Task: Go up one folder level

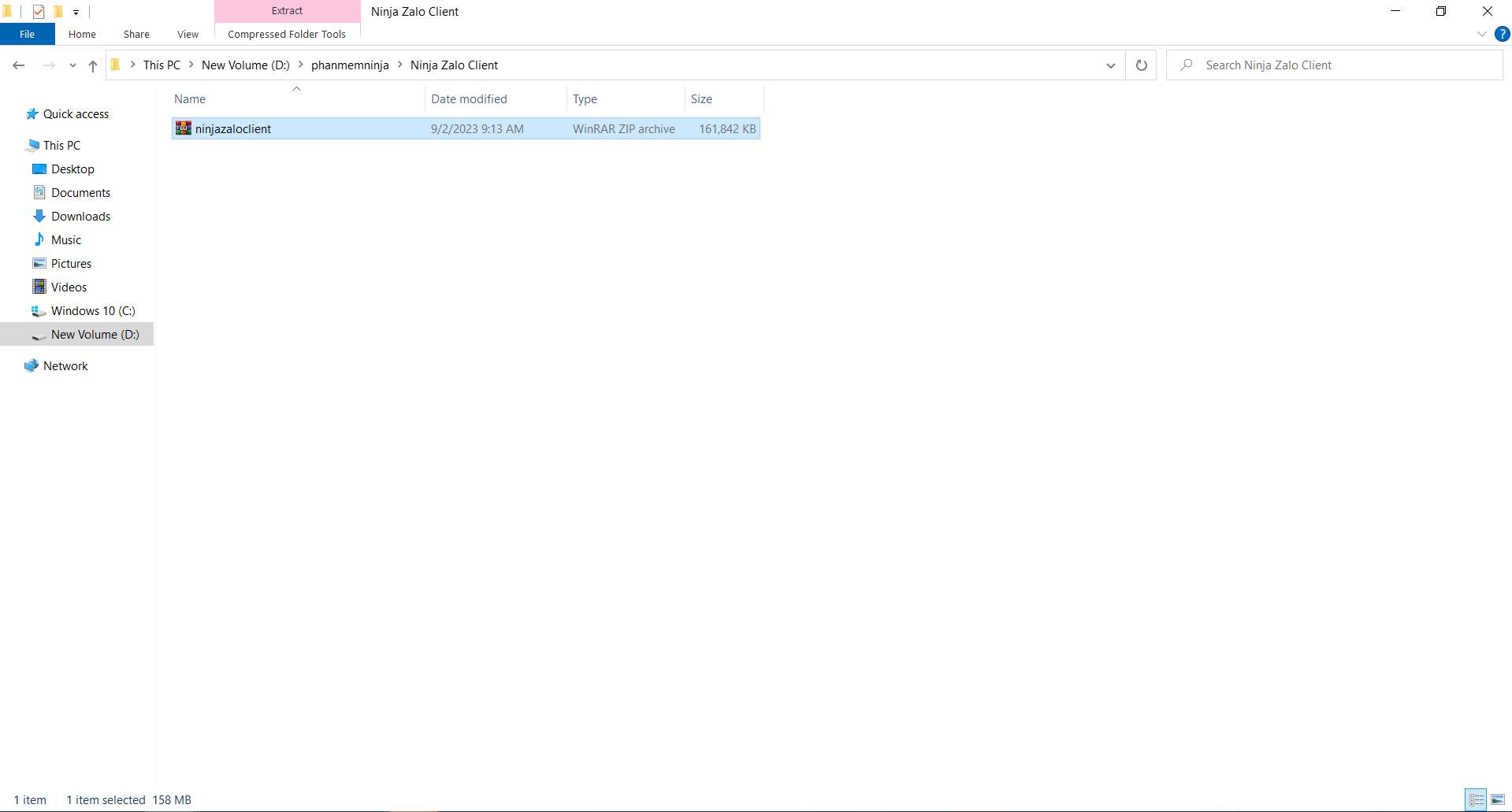Action: [93, 65]
